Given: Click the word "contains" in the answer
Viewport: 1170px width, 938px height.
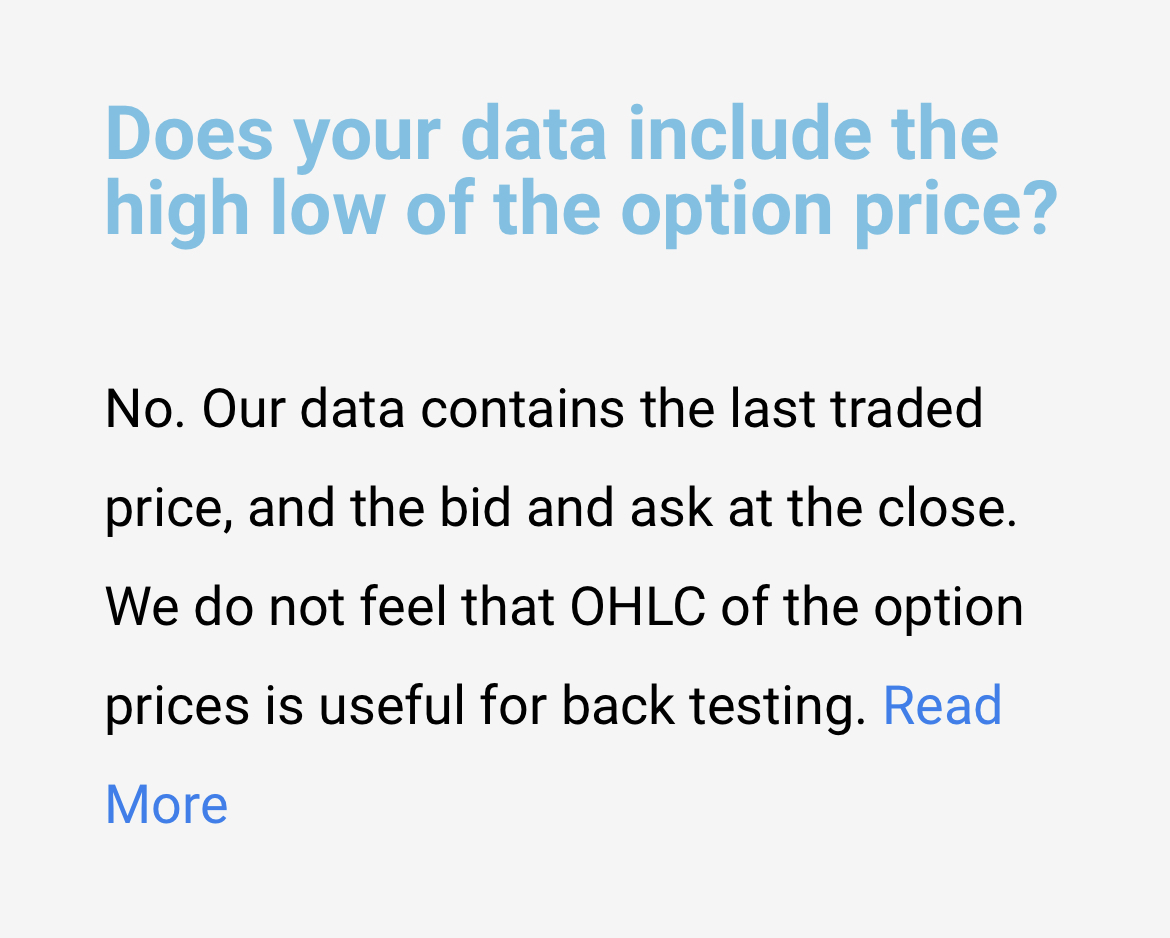Looking at the screenshot, I should pyautogui.click(x=522, y=409).
